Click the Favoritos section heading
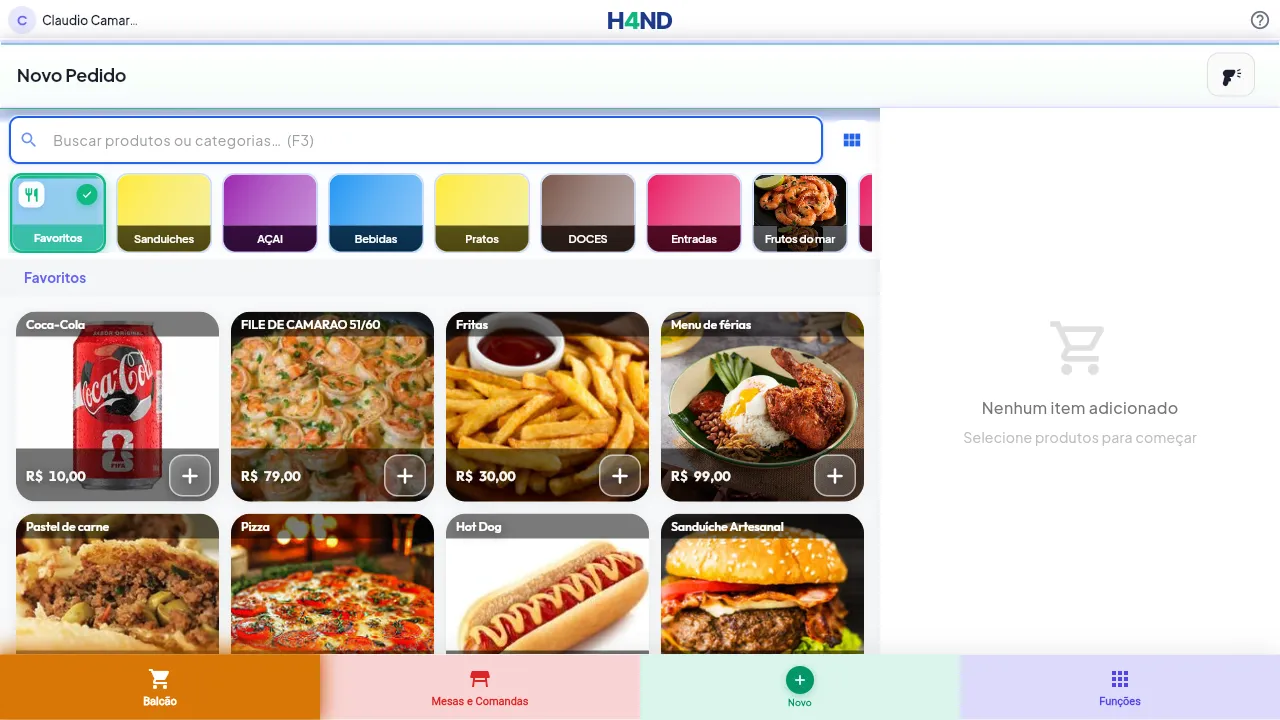 55,278
